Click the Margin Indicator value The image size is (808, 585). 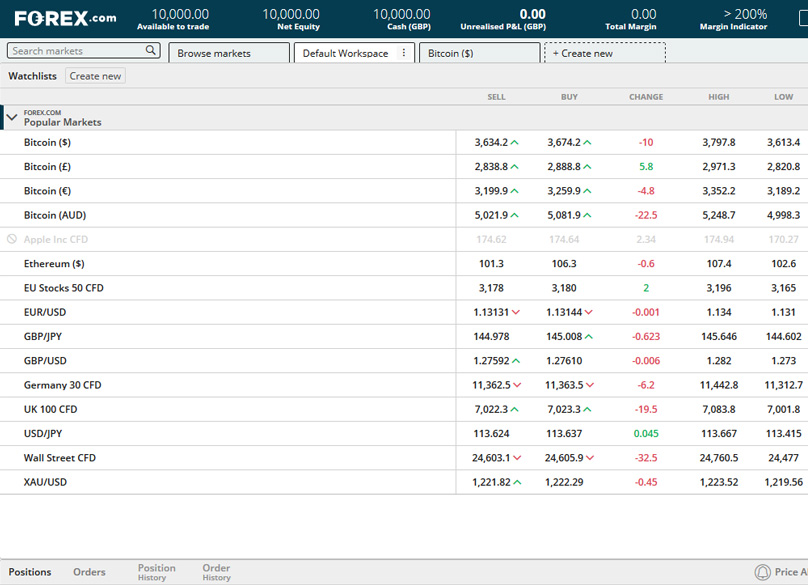745,14
